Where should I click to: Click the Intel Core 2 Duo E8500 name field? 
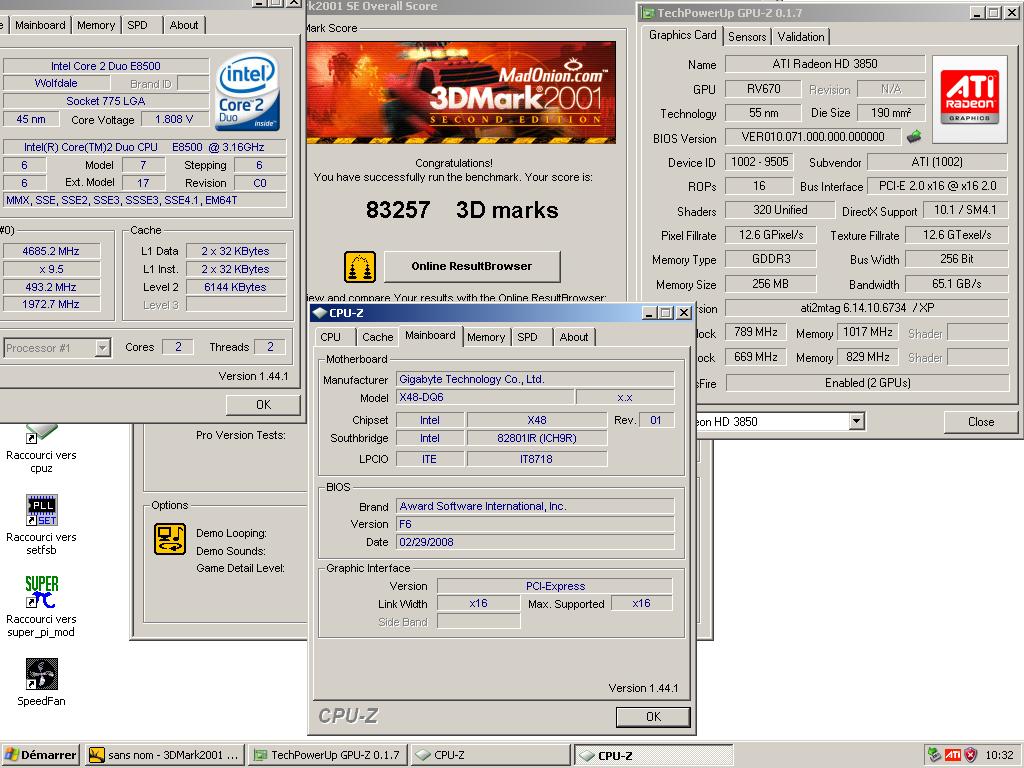106,66
